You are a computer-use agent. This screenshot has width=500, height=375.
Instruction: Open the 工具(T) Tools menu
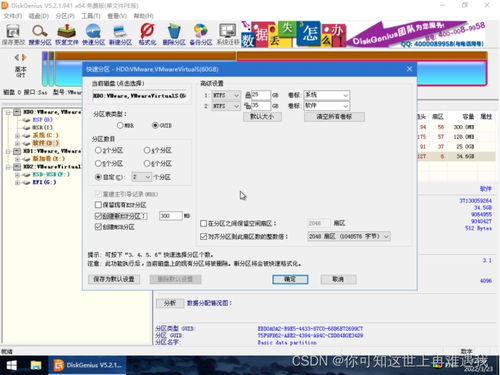[91, 16]
